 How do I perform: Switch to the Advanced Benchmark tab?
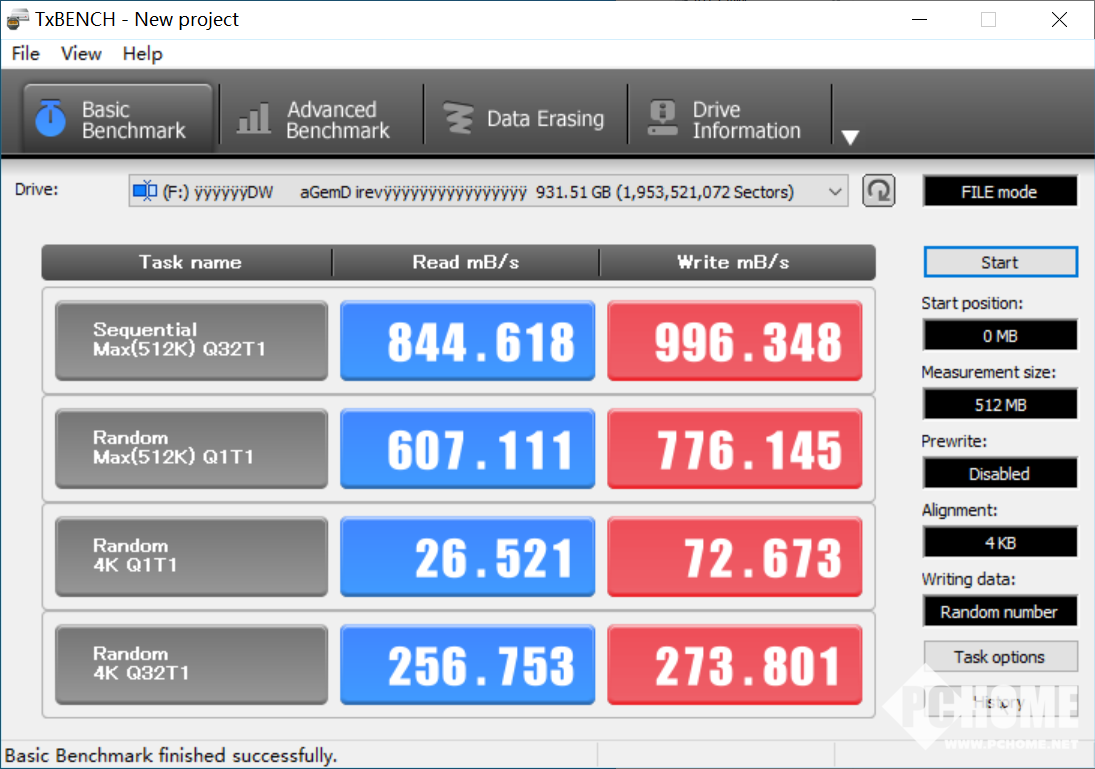pyautogui.click(x=321, y=119)
